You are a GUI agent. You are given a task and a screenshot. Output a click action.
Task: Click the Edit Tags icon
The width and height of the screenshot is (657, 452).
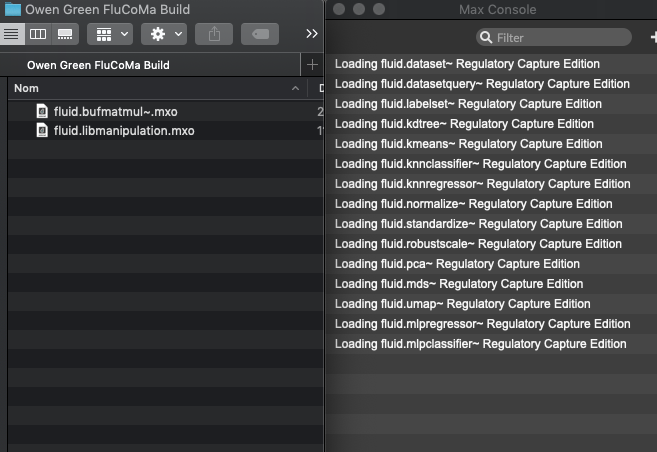point(260,34)
